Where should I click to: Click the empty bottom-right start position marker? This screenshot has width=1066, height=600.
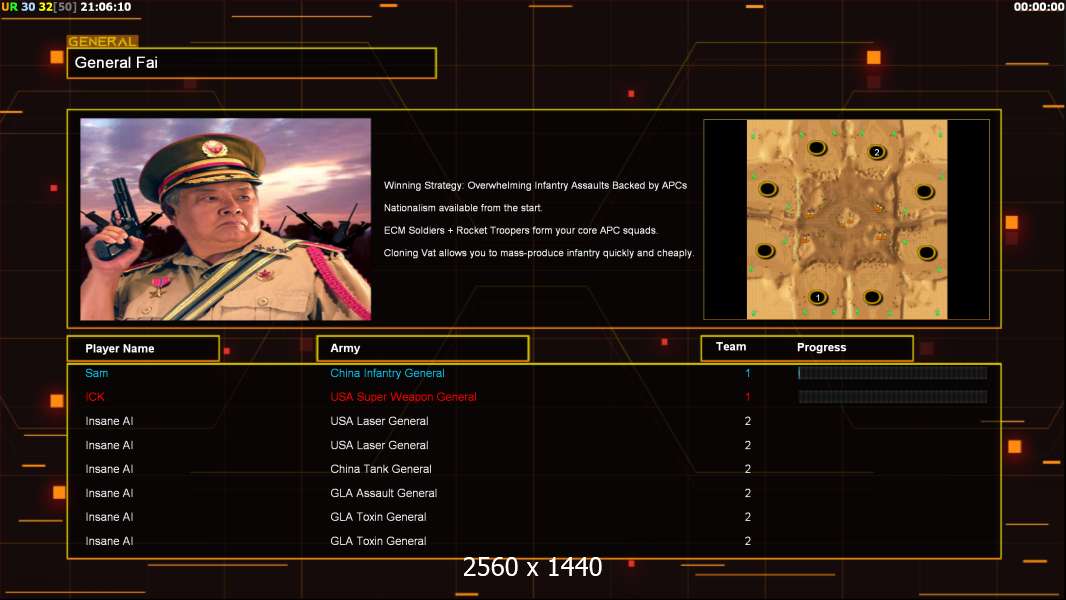tap(873, 297)
